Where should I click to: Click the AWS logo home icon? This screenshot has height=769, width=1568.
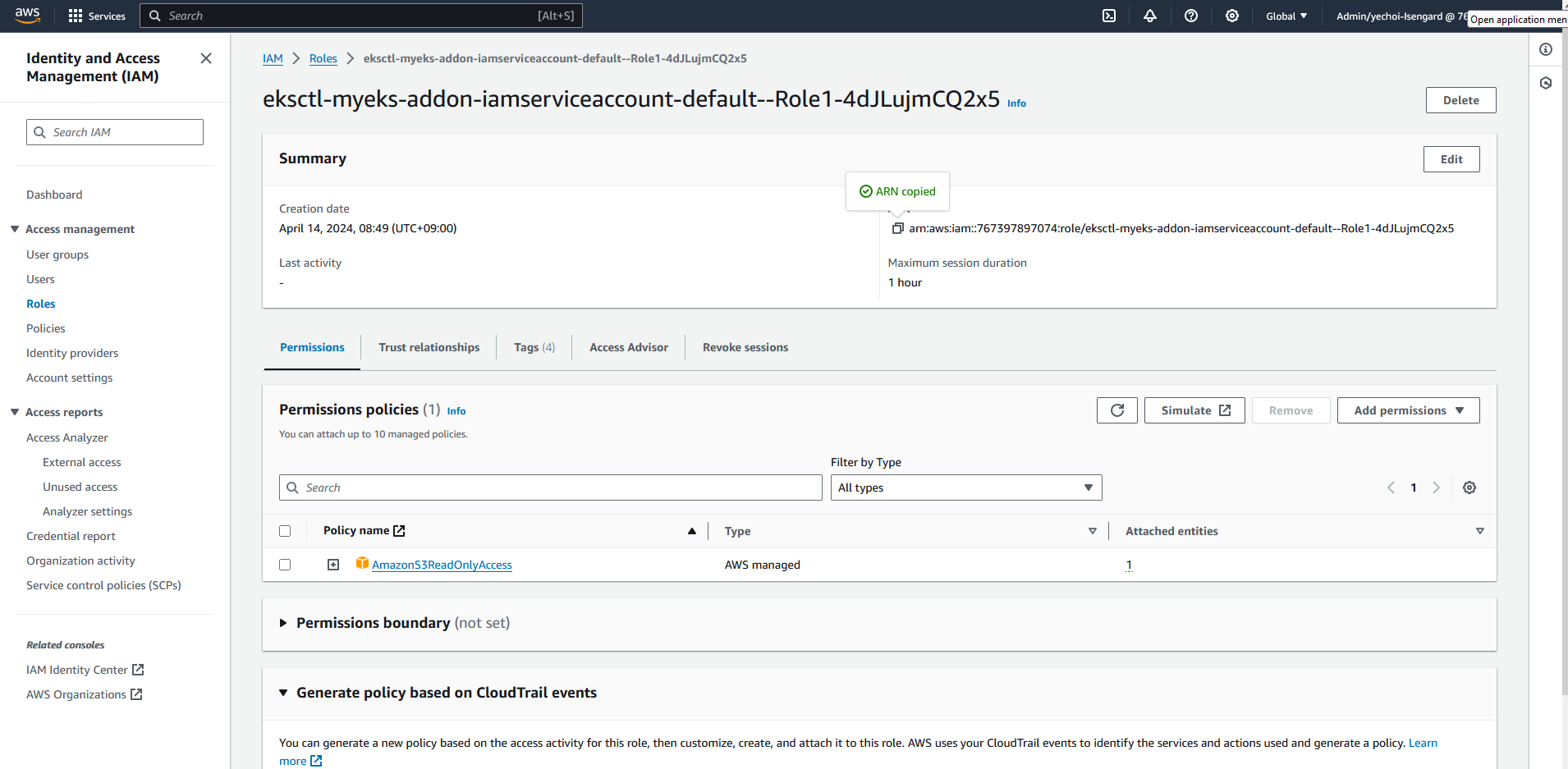pos(27,16)
